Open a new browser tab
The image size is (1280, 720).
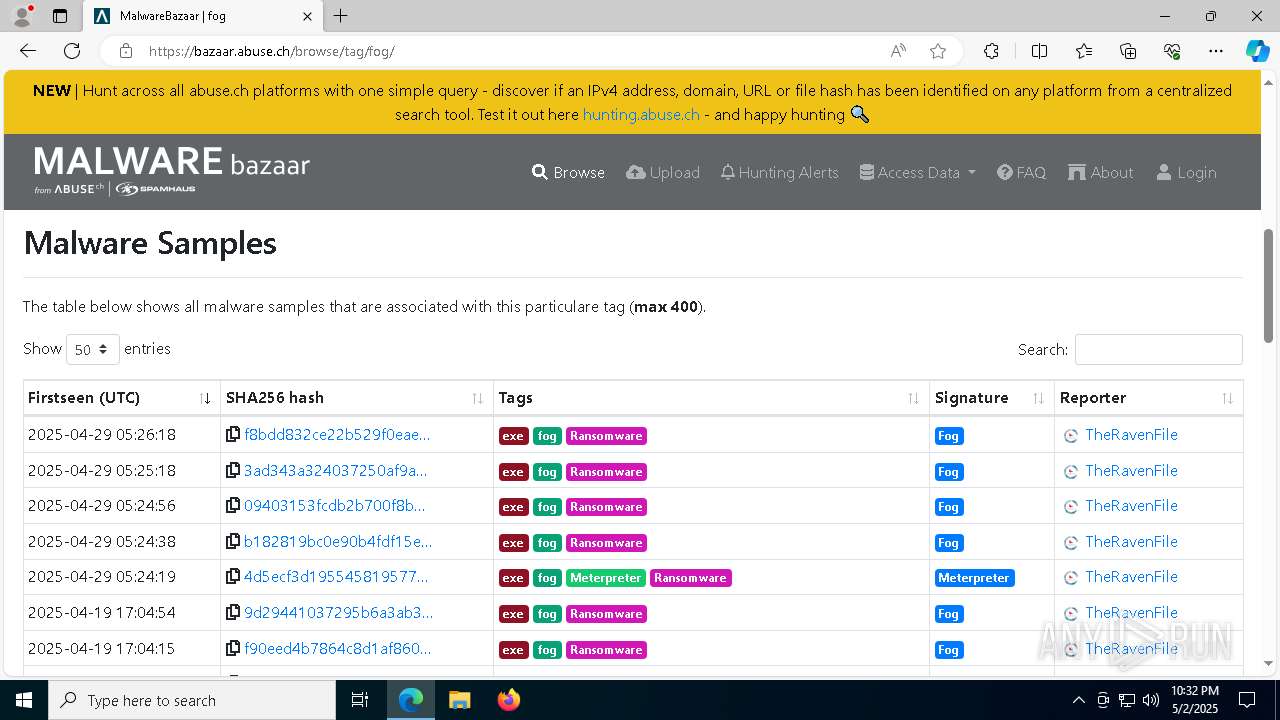[341, 16]
